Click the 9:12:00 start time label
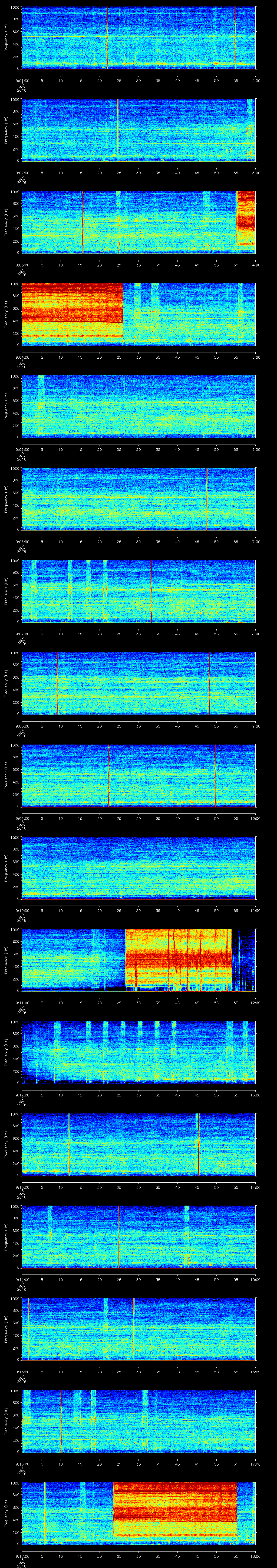 click(22, 1095)
